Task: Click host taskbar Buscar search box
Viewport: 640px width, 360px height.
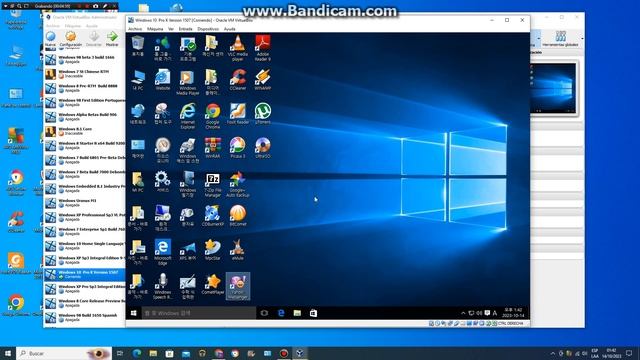Action: 64,353
